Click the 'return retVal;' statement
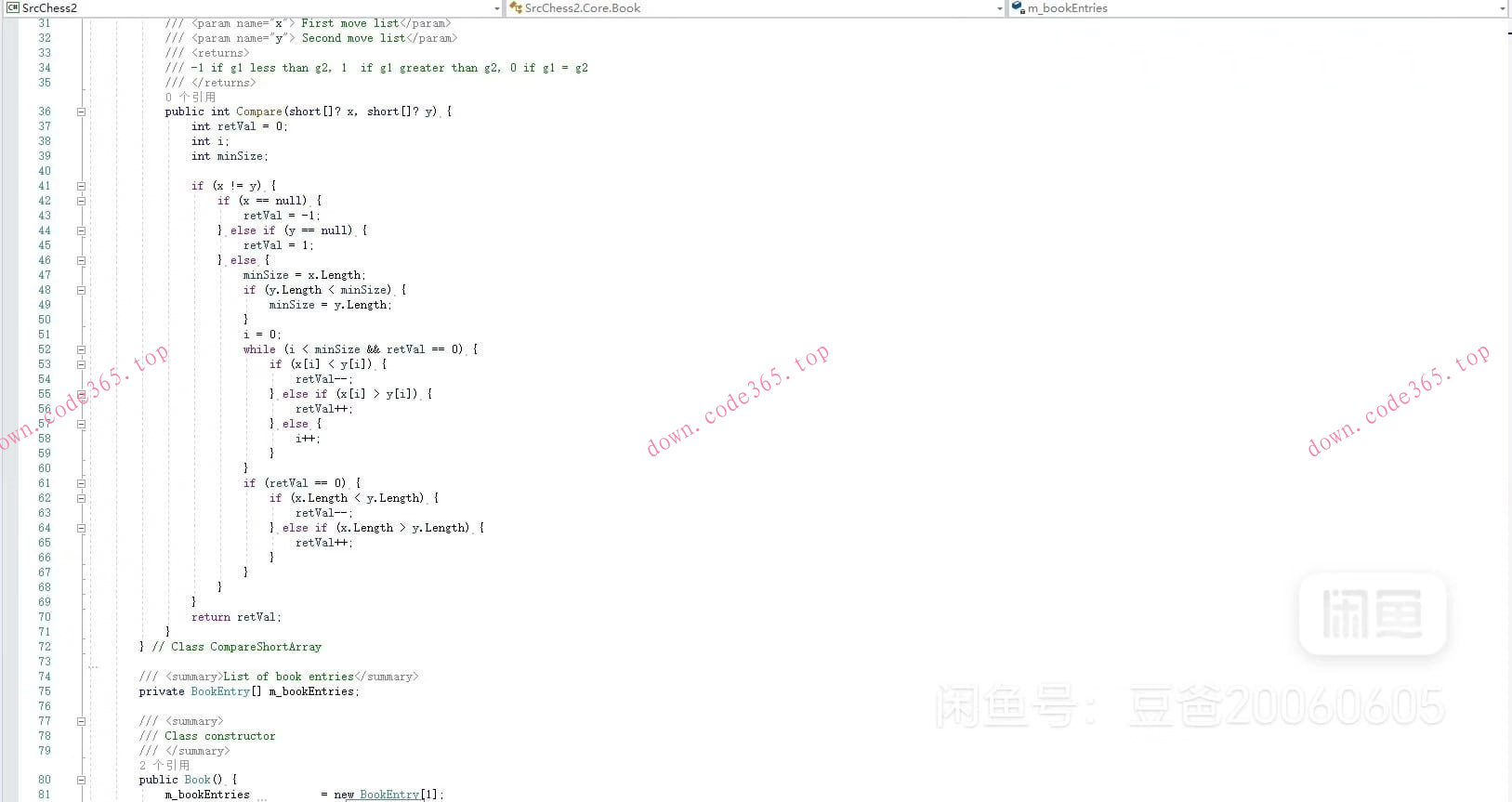The width and height of the screenshot is (1512, 802). point(236,617)
